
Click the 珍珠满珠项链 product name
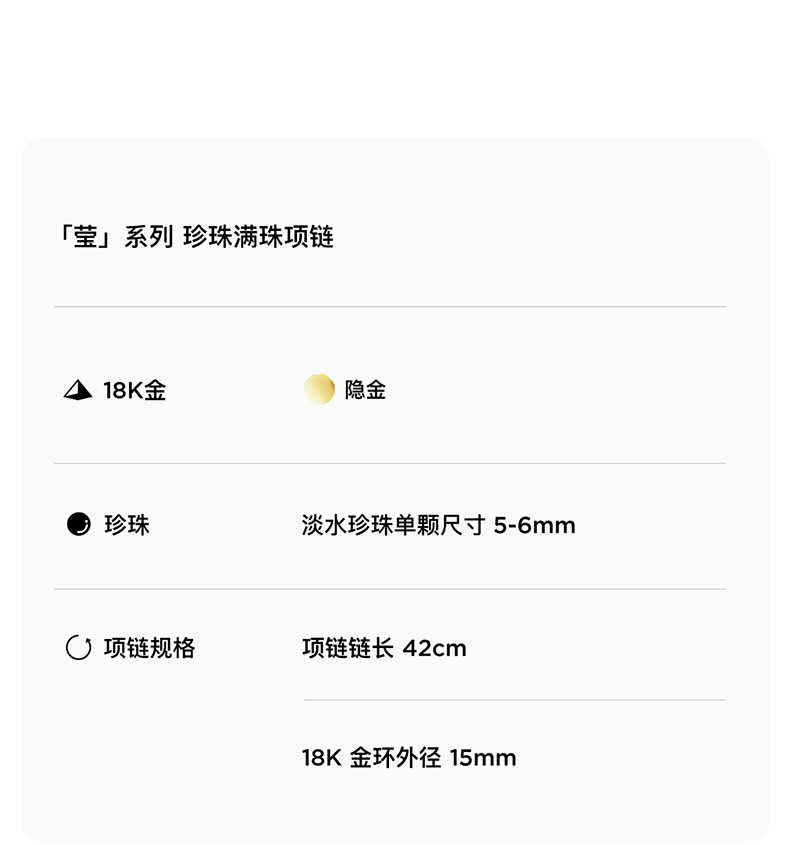(x=258, y=237)
